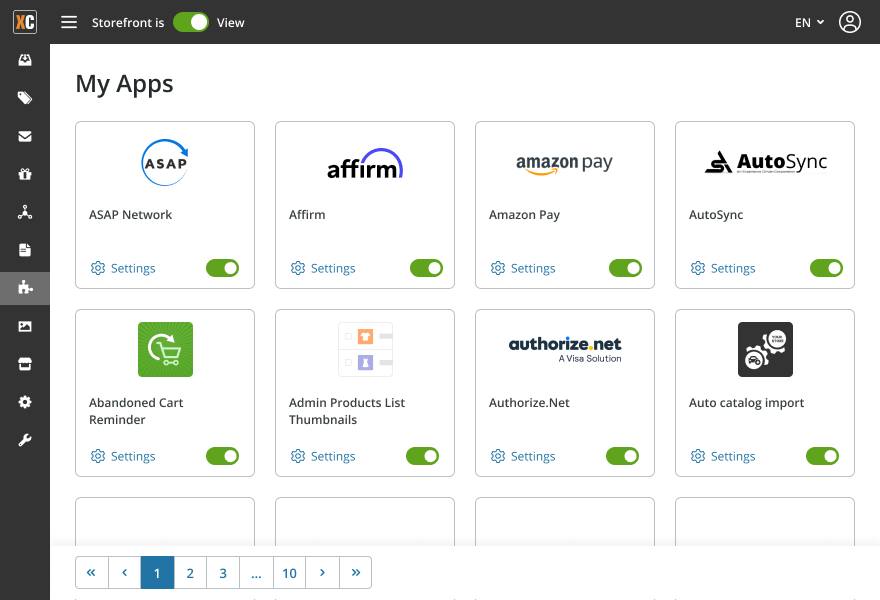Open Settings for Affirm app

(x=323, y=268)
